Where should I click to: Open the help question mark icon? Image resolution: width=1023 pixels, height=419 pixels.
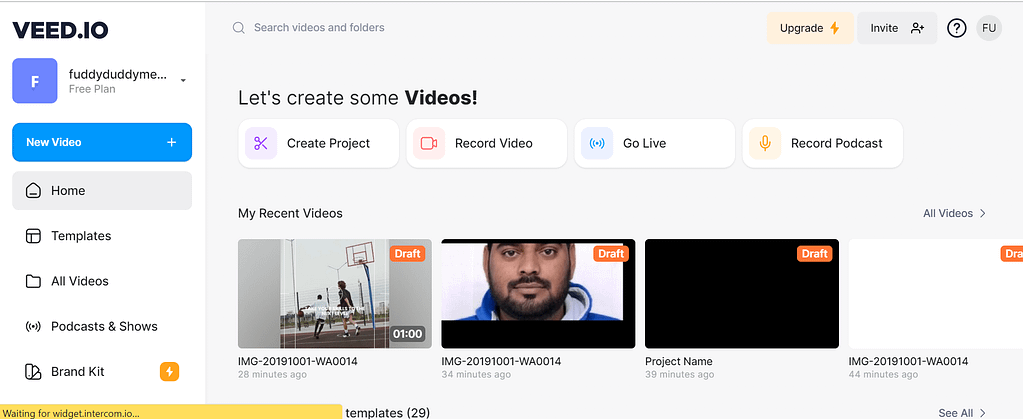pyautogui.click(x=956, y=28)
